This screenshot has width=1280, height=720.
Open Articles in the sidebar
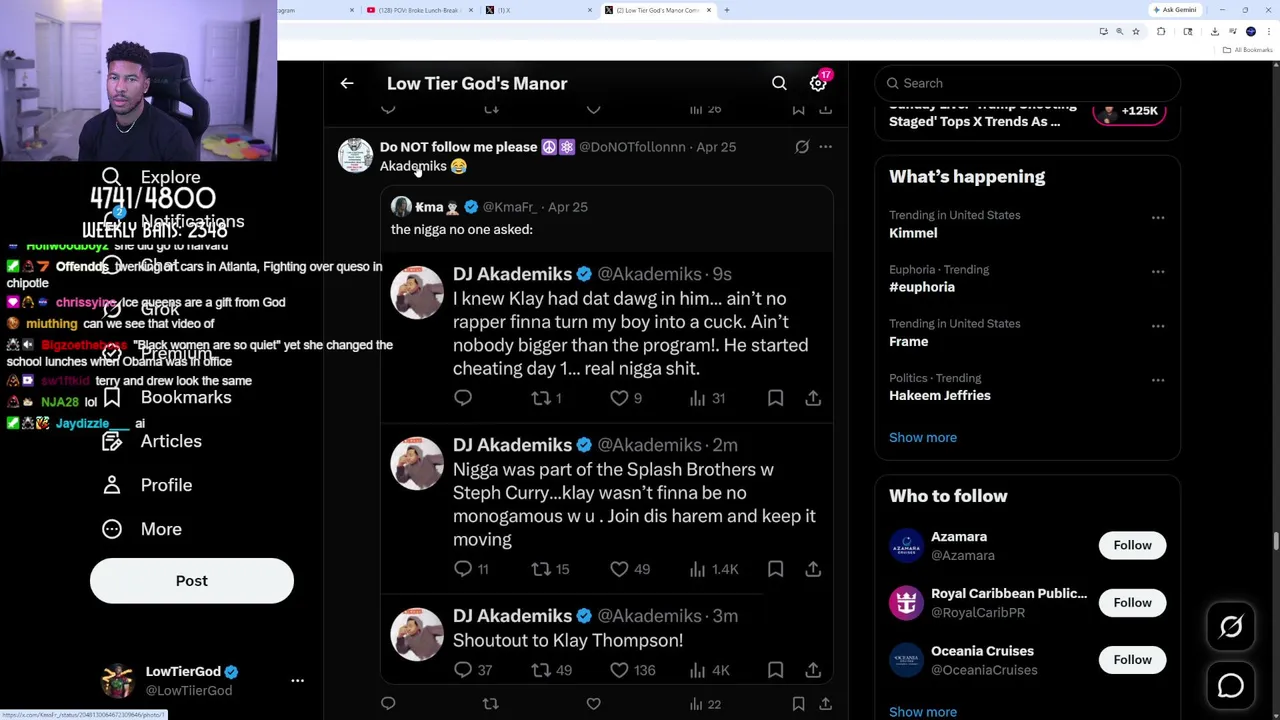151,441
